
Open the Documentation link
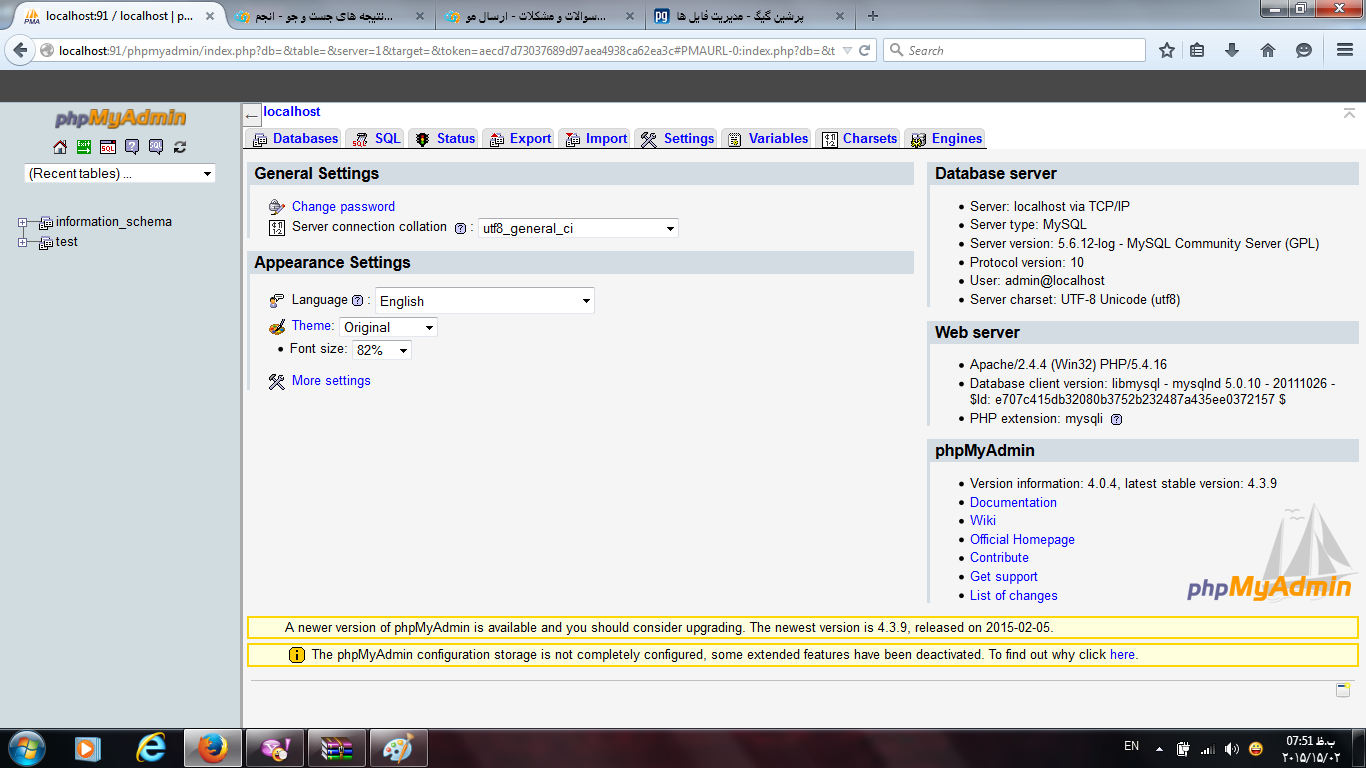[x=1013, y=503]
